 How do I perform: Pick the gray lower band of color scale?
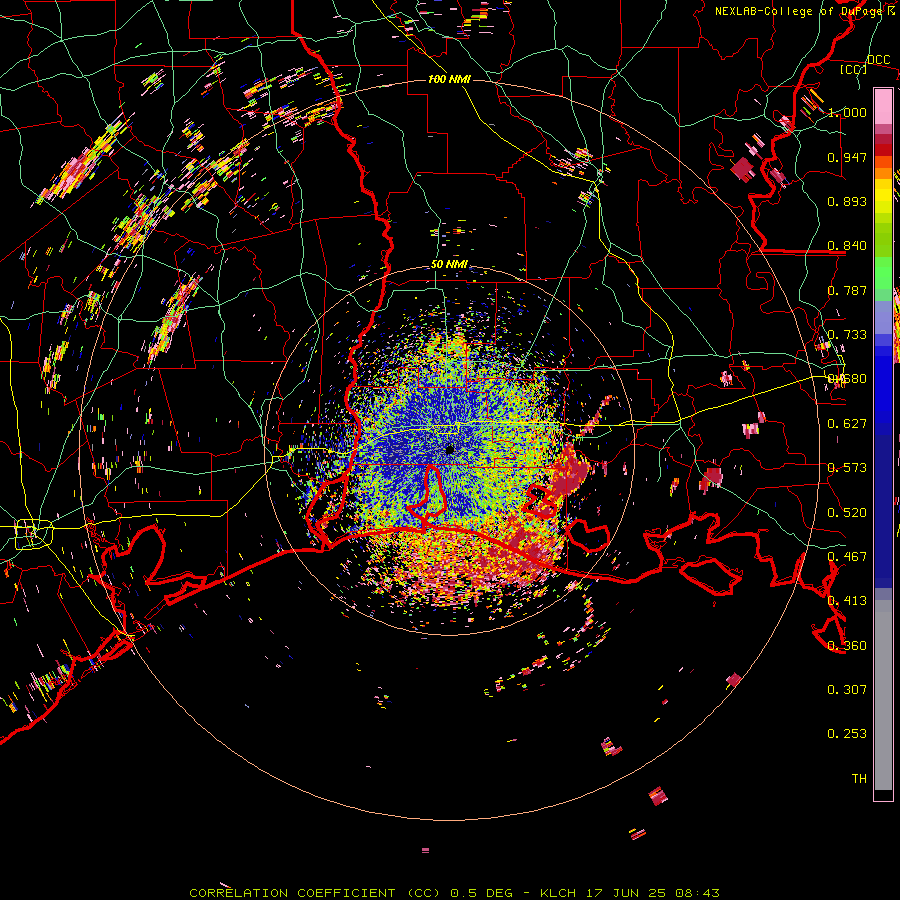pyautogui.click(x=883, y=695)
